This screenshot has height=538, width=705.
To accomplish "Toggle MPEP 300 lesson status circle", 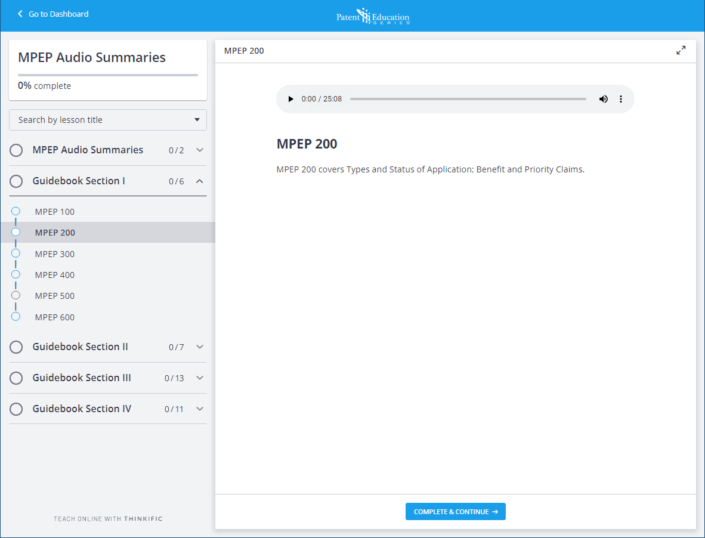I will point(16,253).
